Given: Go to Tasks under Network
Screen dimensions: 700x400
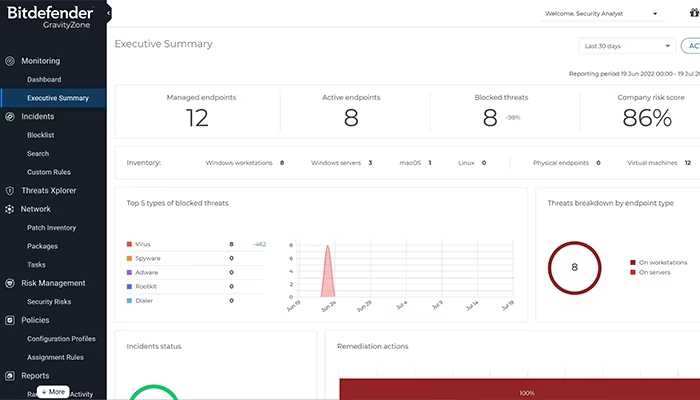Looking at the screenshot, I should coord(36,265).
